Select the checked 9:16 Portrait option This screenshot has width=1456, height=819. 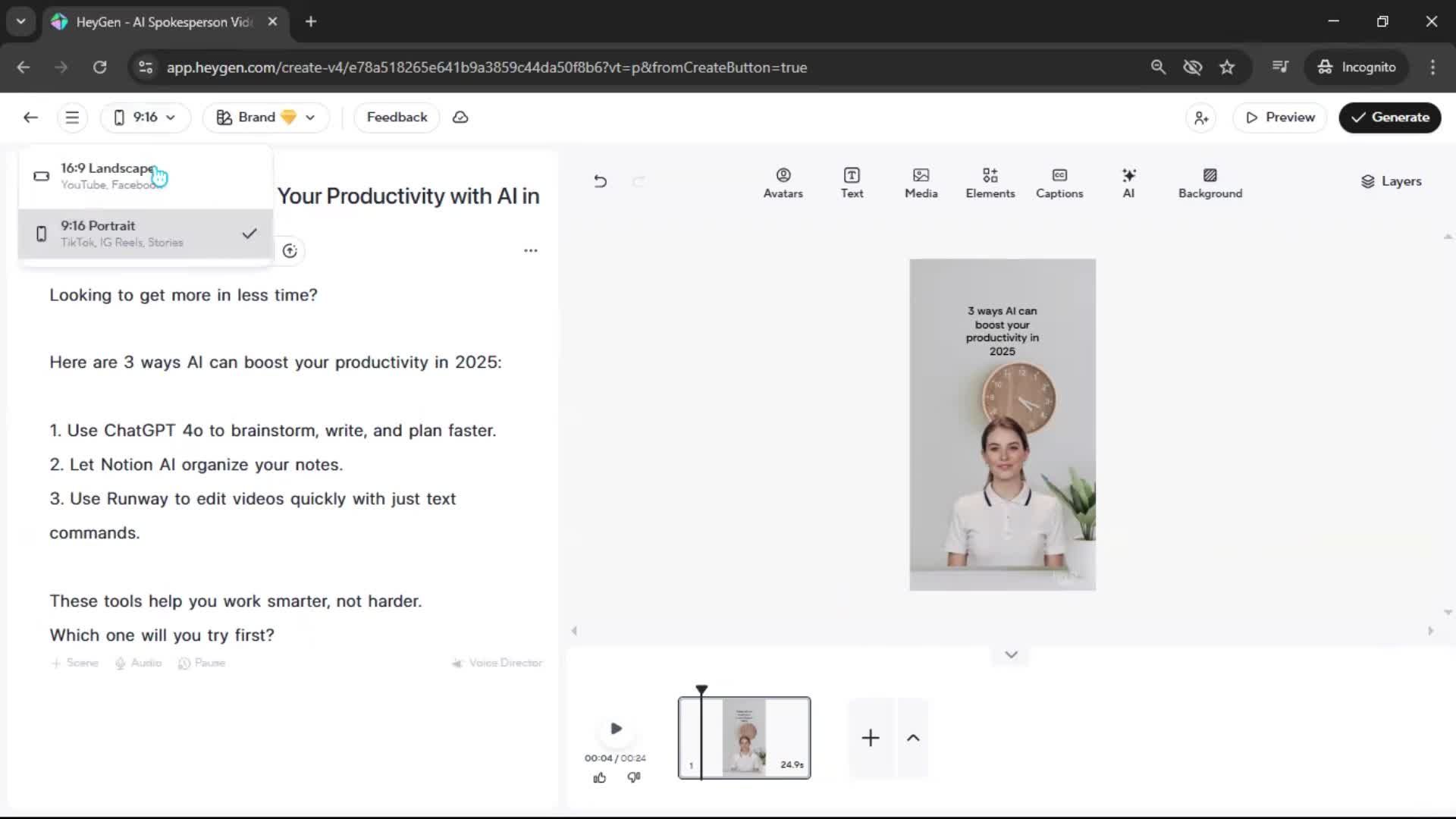pos(146,234)
